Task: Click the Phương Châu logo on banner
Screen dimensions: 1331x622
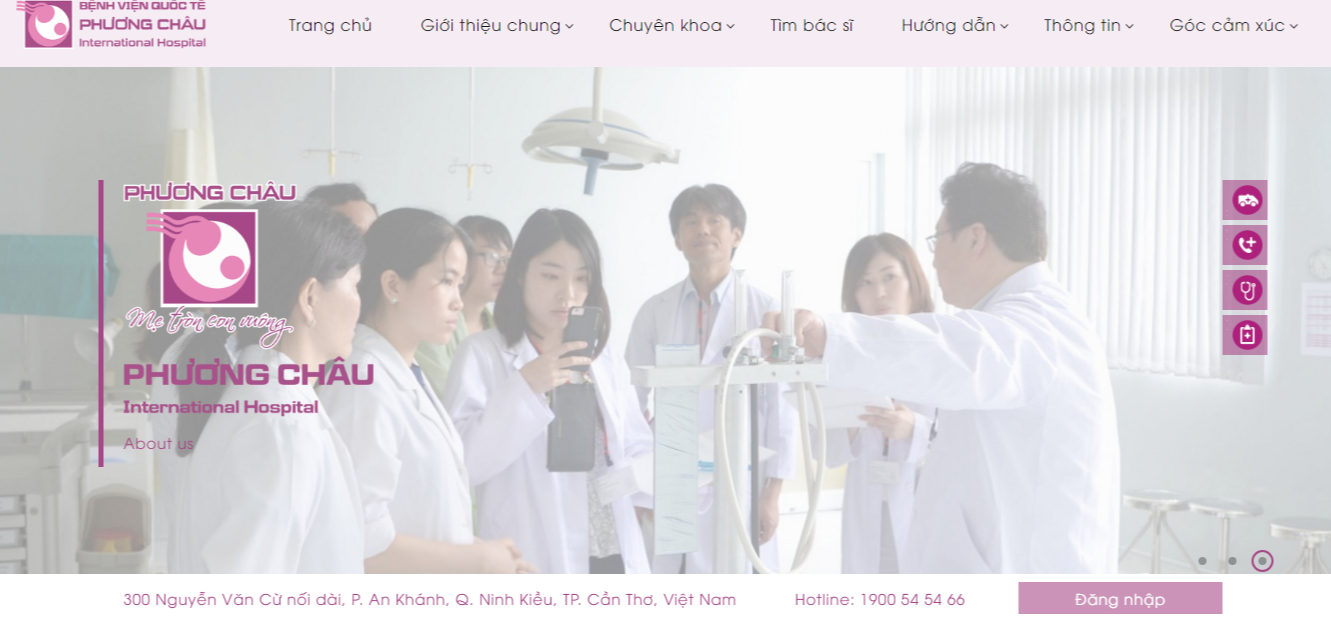Action: coord(209,264)
